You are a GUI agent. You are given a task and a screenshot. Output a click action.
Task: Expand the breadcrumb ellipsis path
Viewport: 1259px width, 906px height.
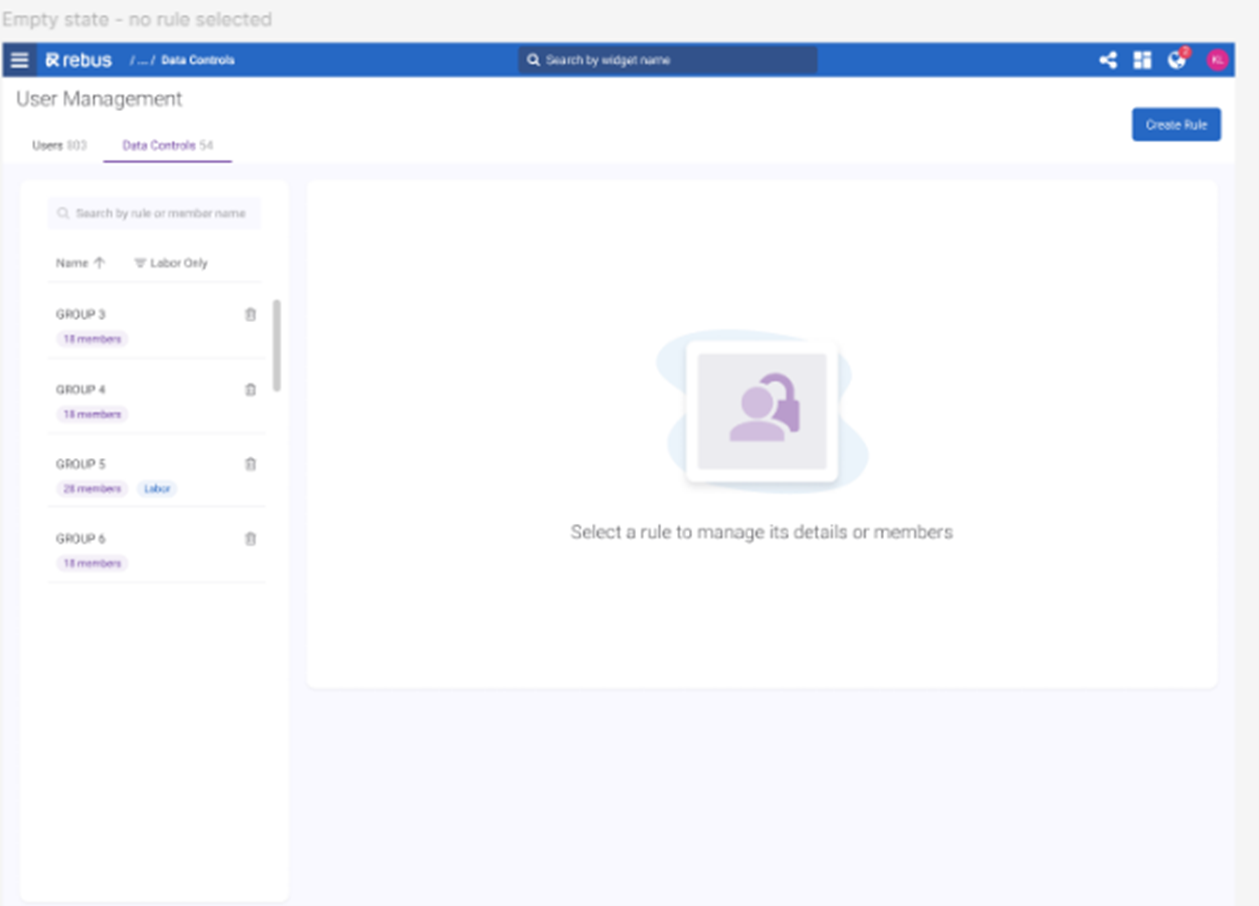point(143,61)
